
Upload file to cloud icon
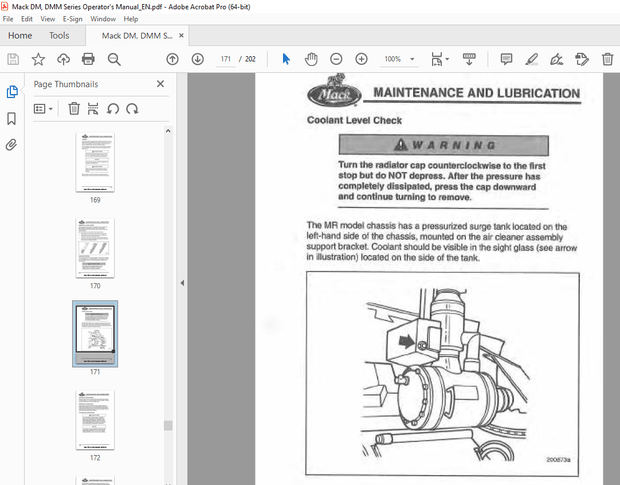[x=63, y=59]
